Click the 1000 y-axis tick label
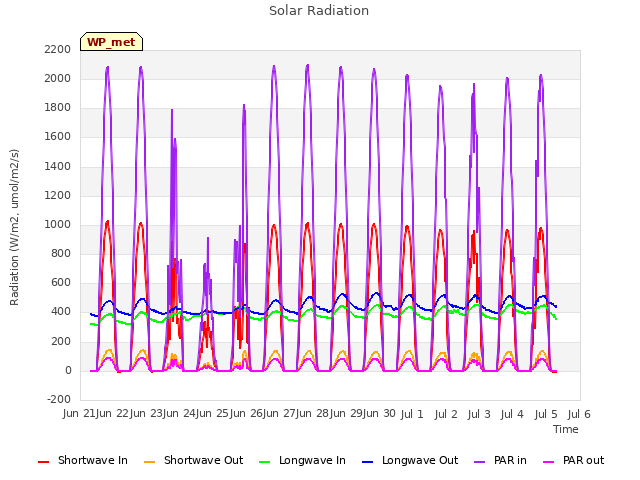640x480 pixels. point(58,224)
